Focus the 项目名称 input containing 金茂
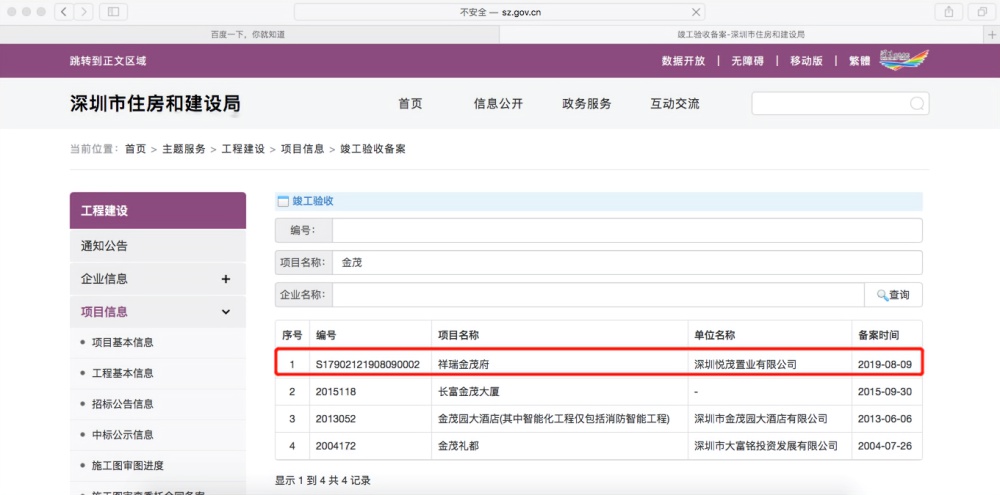Viewport: 1000px width, 495px height. coord(627,262)
